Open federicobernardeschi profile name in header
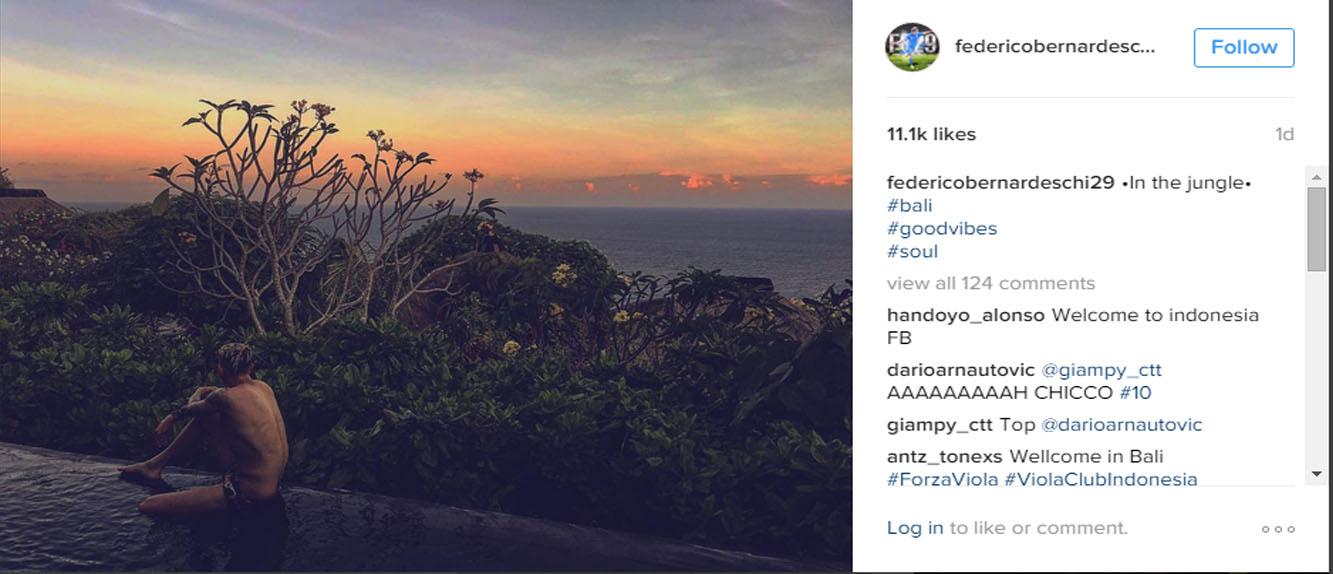This screenshot has height=574, width=1333. [1055, 47]
